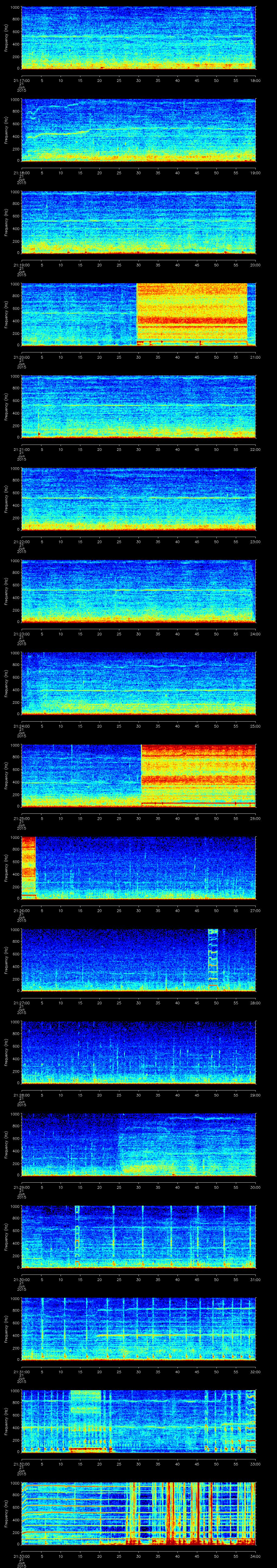Click the '21:32:00' start time label
This screenshot has height=1568, width=277.
point(21,1463)
